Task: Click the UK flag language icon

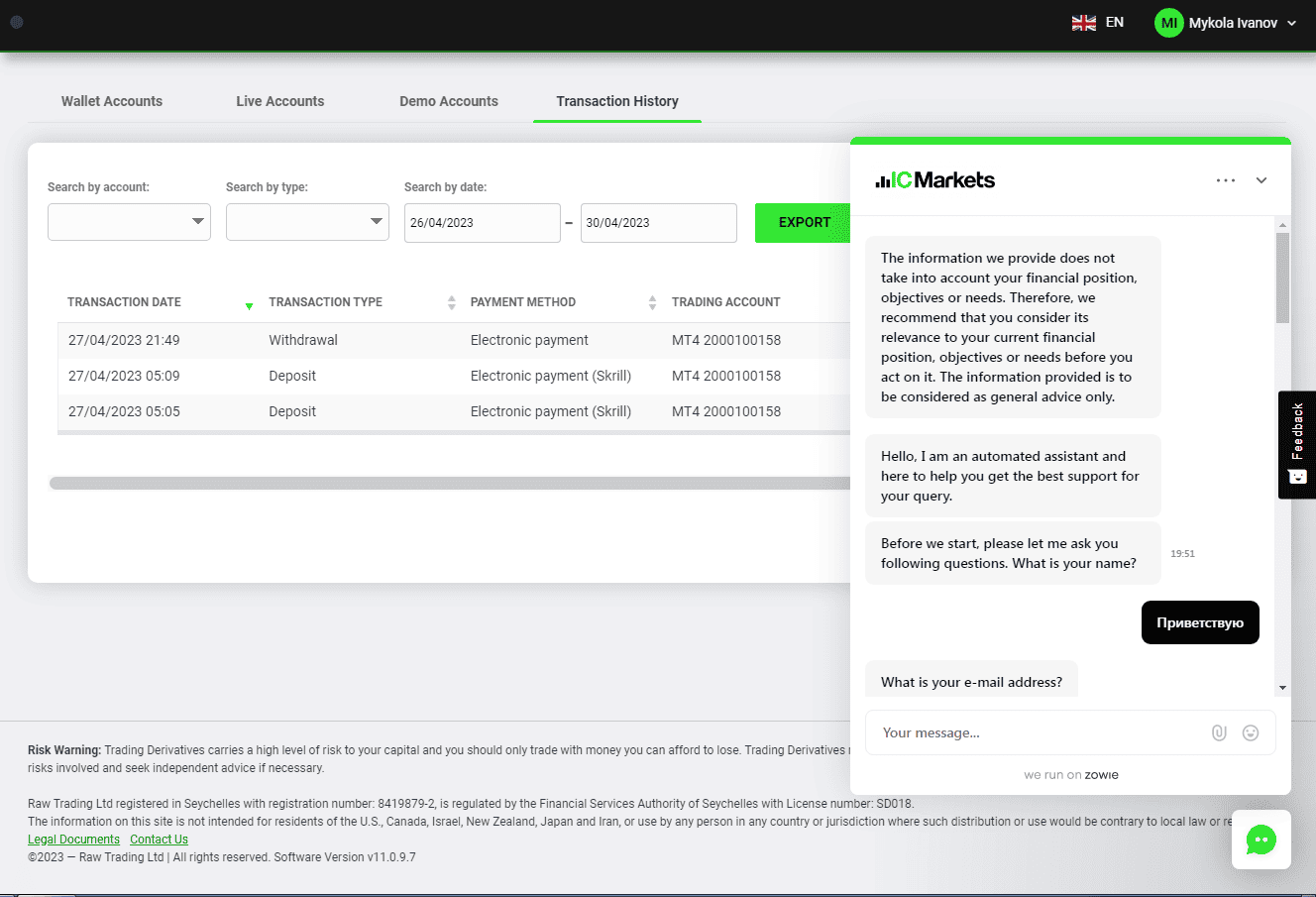Action: (1084, 23)
